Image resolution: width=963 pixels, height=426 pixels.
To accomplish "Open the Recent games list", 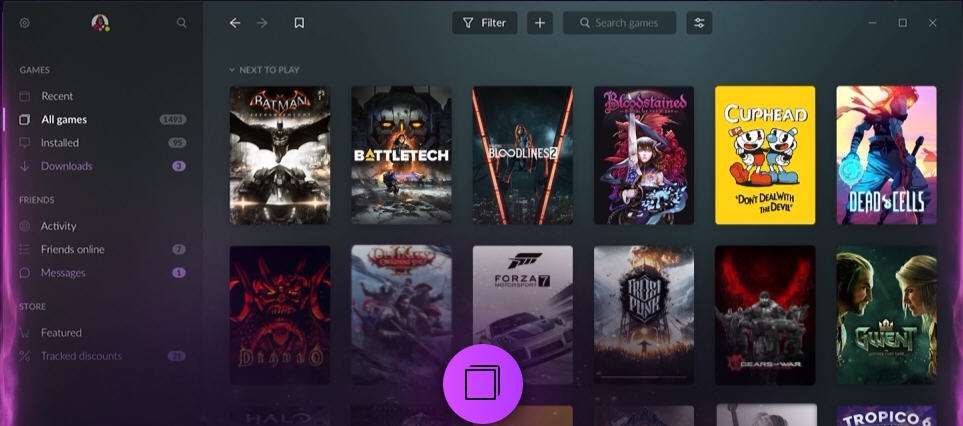I will [57, 96].
